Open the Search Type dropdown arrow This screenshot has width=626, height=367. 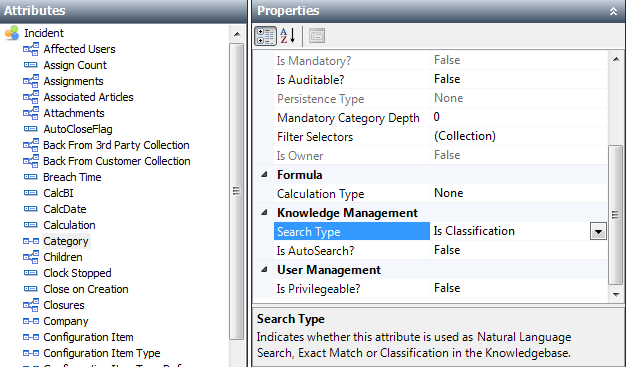coord(598,232)
